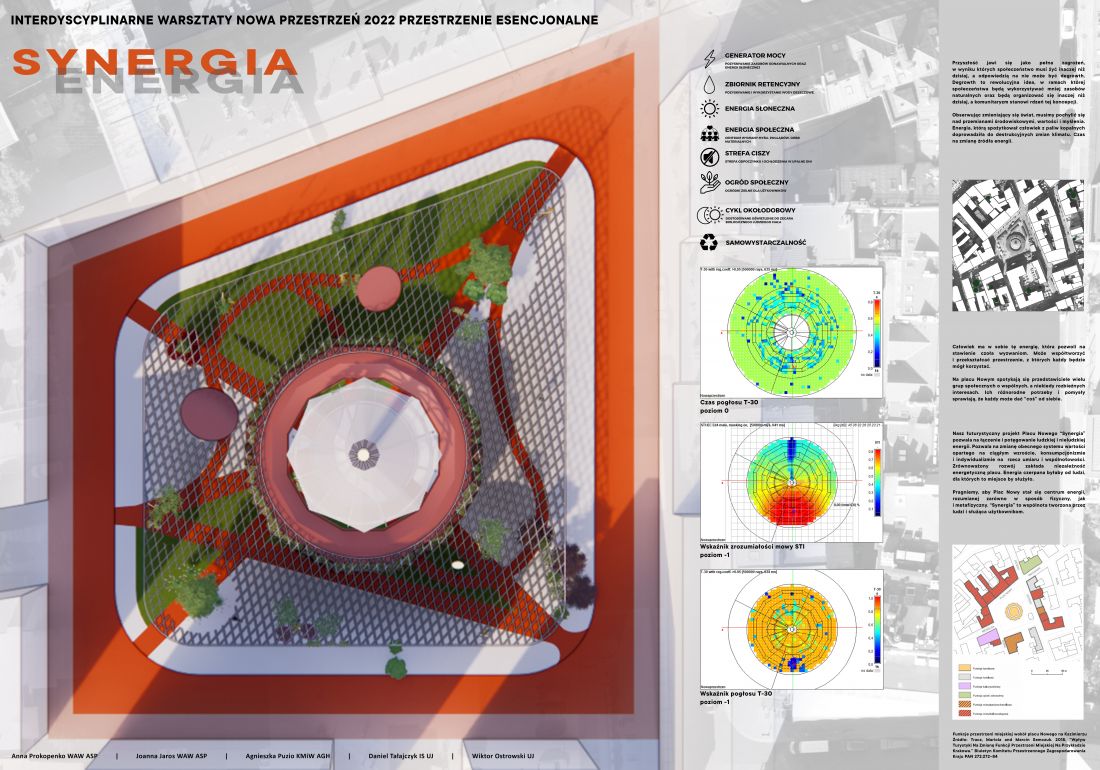Image resolution: width=1100 pixels, height=770 pixels.
Task: Click the ZBIORNIK RETENCYJNY label
Action: (762, 84)
